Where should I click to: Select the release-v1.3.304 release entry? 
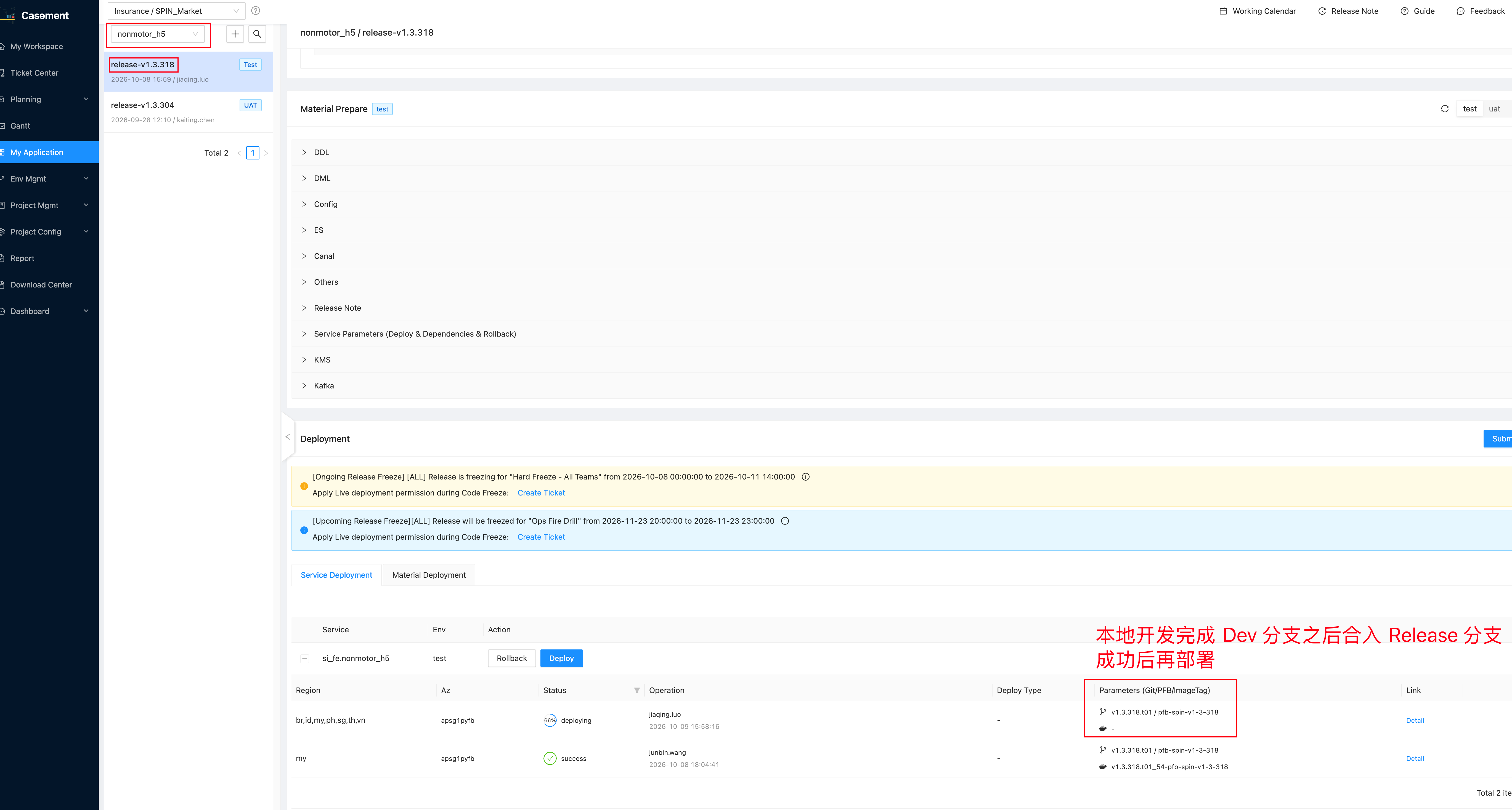[189, 112]
